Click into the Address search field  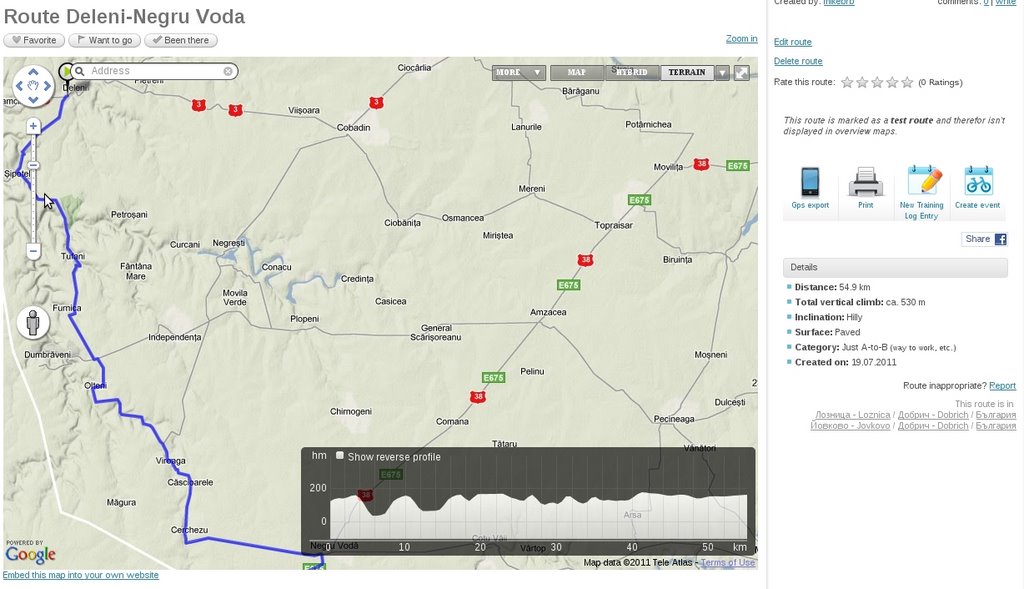pos(155,71)
